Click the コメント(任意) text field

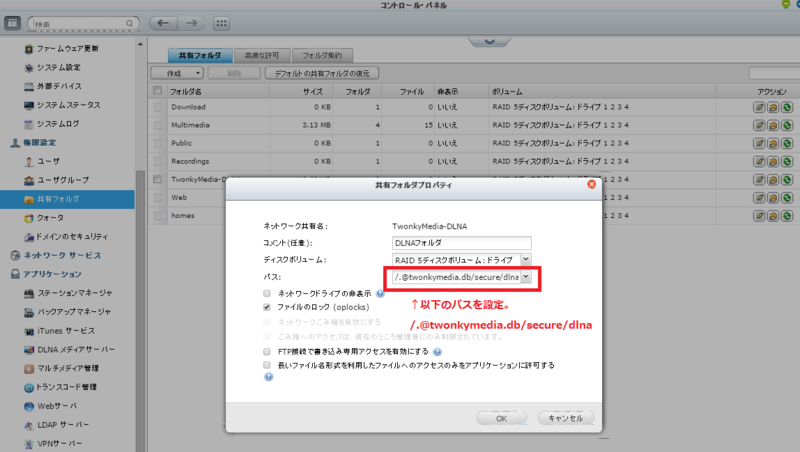click(x=462, y=243)
